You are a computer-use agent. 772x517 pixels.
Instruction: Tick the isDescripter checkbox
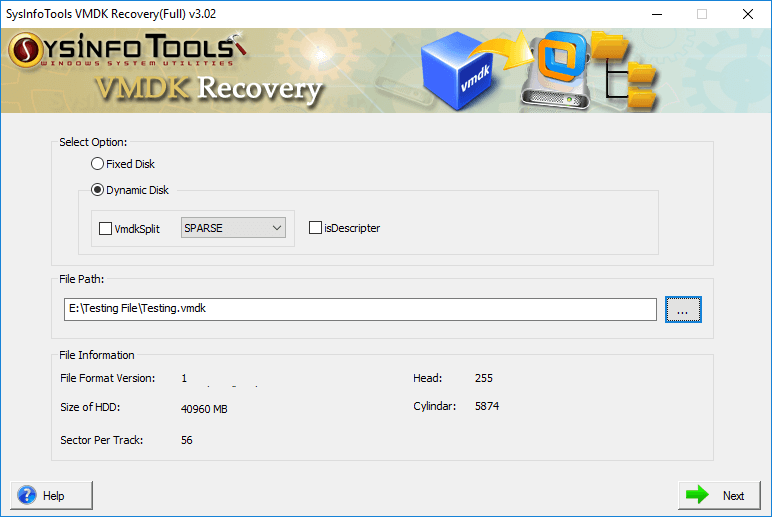click(316, 228)
